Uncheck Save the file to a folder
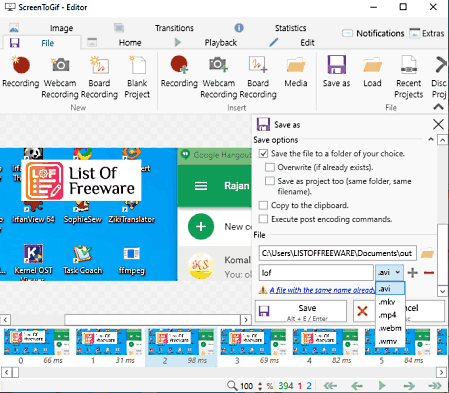Image resolution: width=449 pixels, height=393 pixels. pyautogui.click(x=263, y=154)
